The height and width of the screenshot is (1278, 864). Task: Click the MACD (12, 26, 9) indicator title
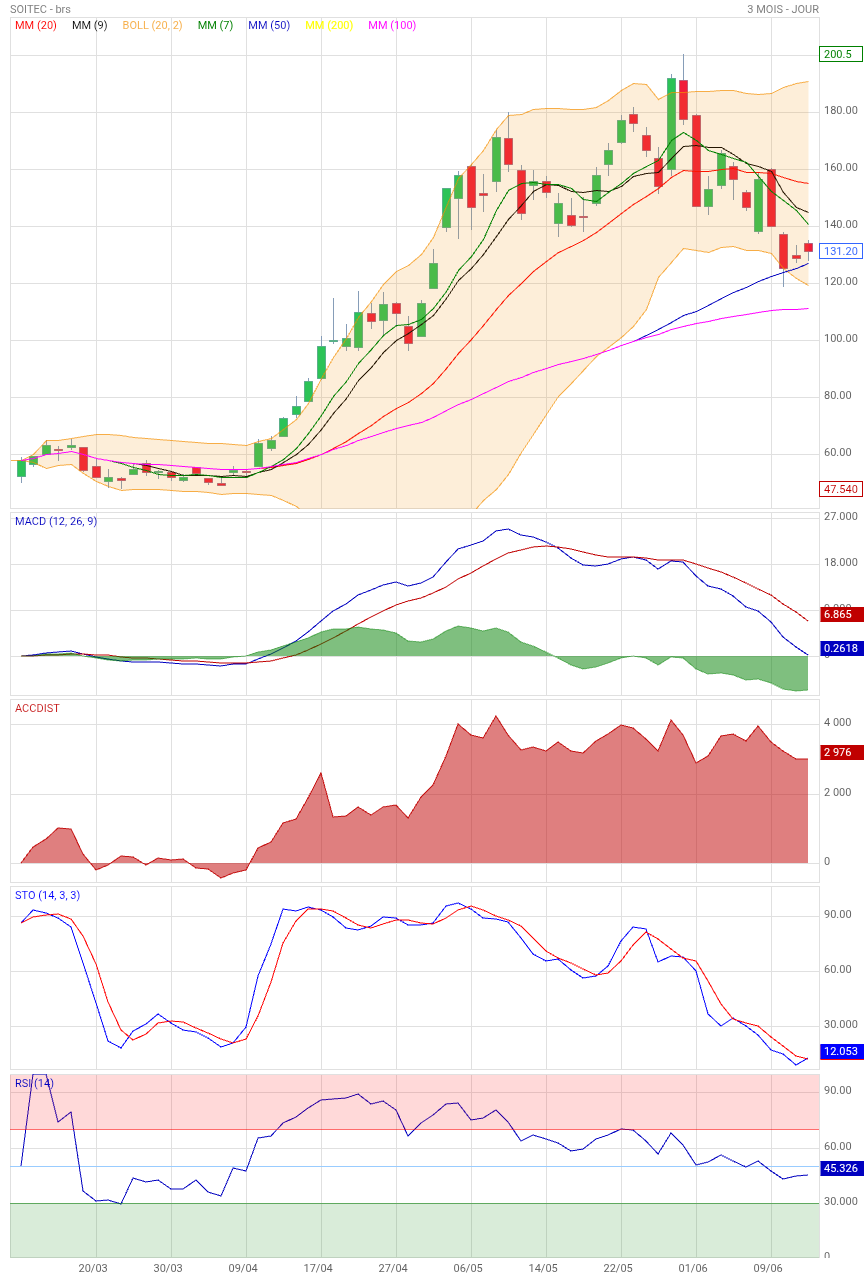56,521
